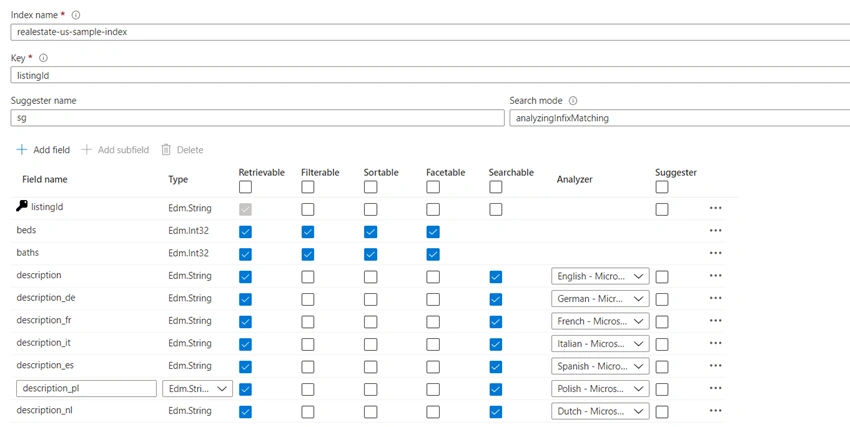Toggle the Suggester header checkbox
Image resolution: width=850 pixels, height=427 pixels.
[x=662, y=187]
